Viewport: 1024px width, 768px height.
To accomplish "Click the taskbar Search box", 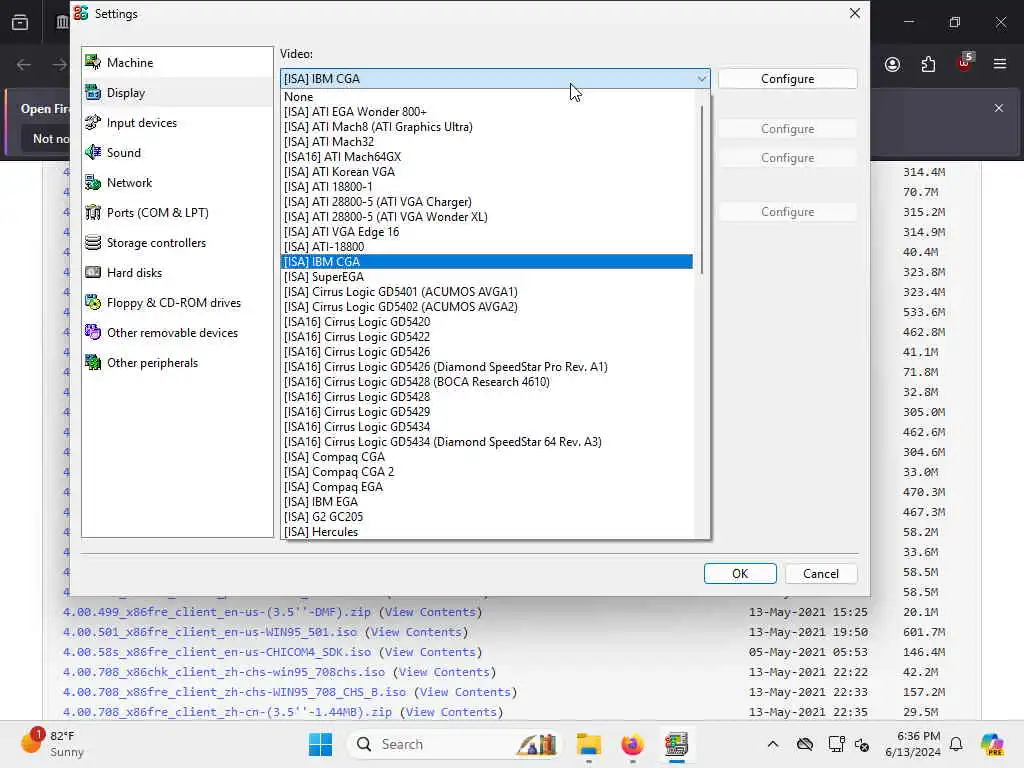I will point(454,744).
